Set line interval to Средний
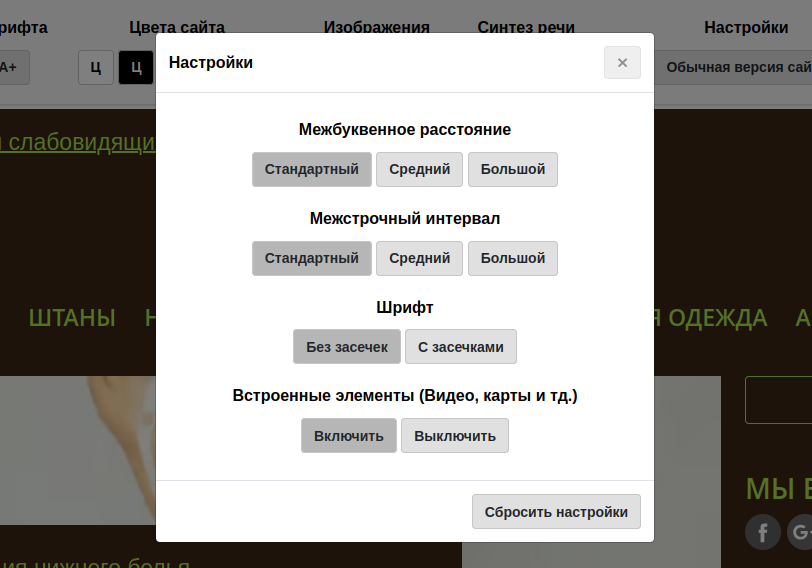812x568 pixels. tap(419, 258)
